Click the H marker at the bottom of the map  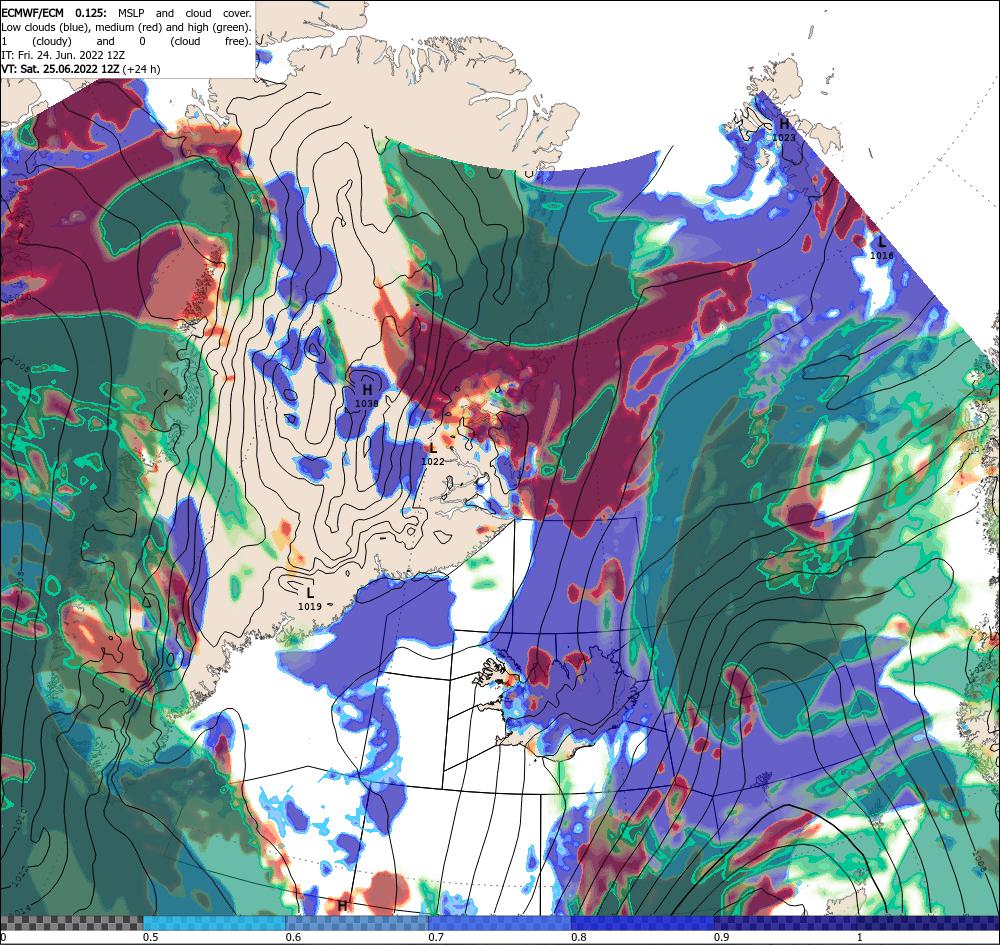point(342,905)
